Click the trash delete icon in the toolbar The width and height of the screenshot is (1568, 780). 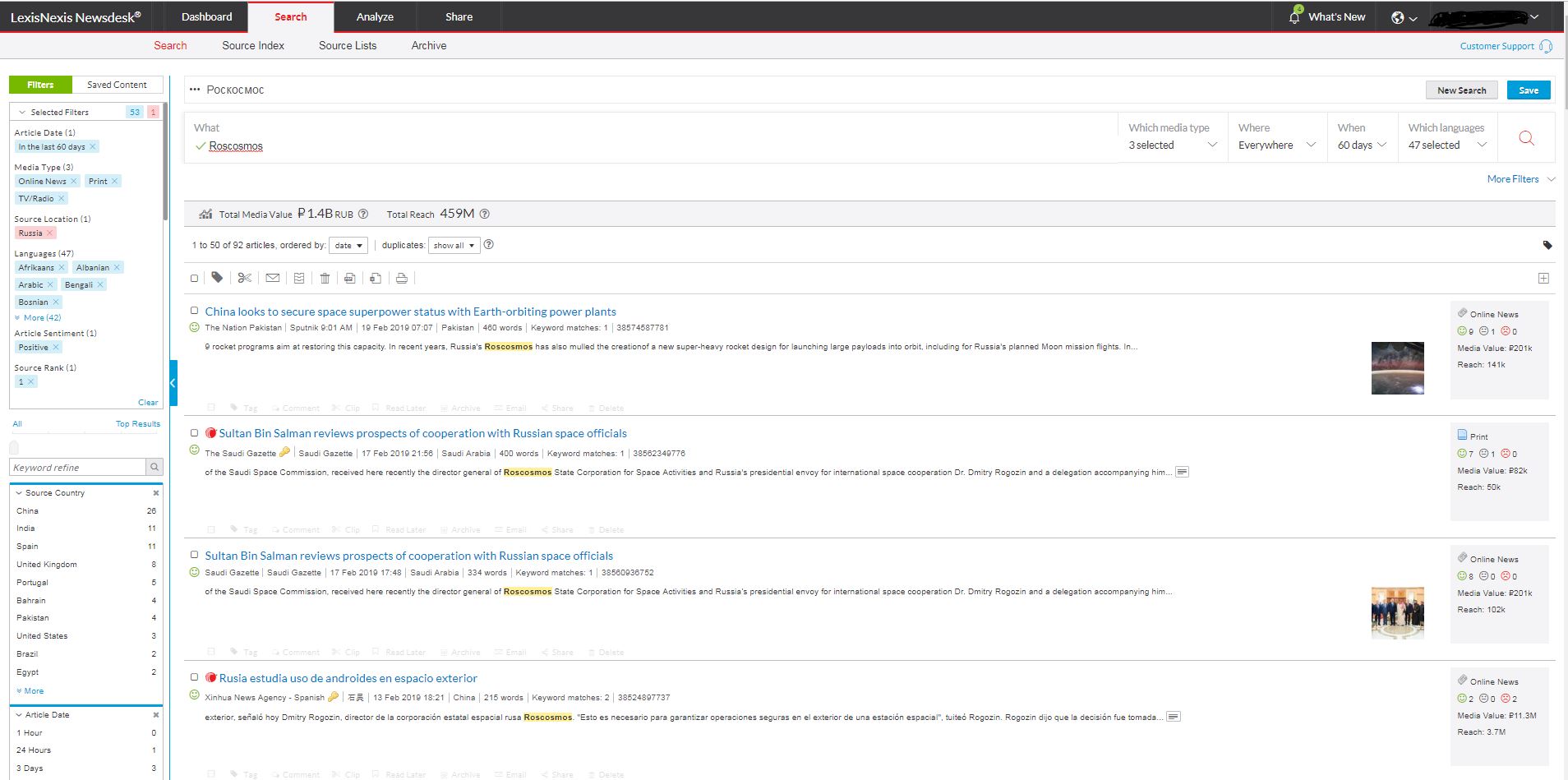tap(325, 278)
